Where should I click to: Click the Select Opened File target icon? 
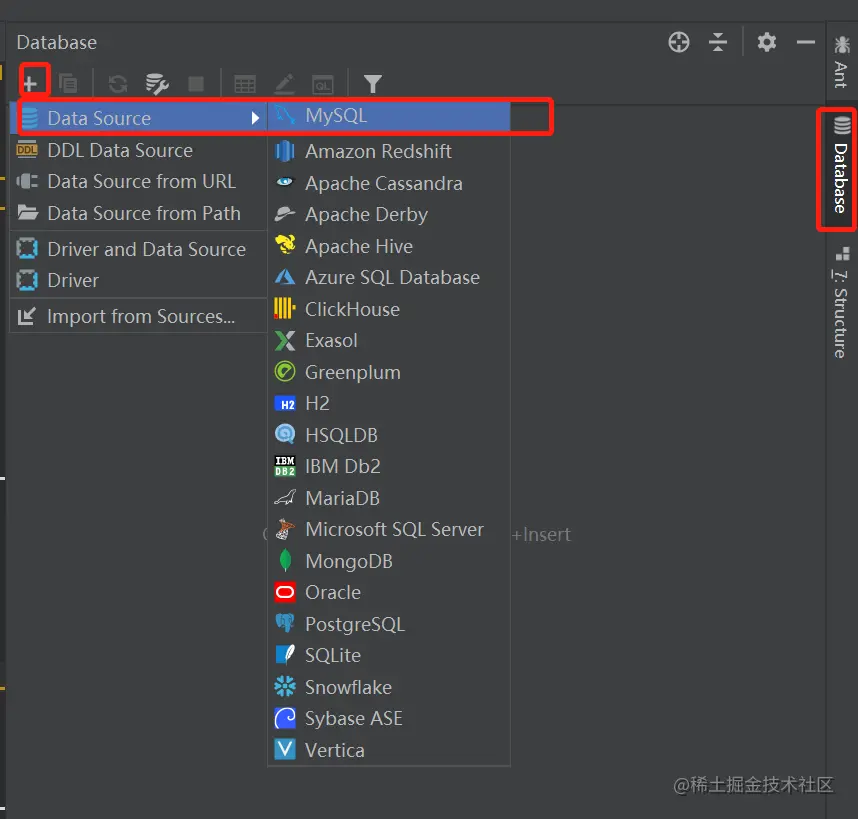[x=679, y=42]
